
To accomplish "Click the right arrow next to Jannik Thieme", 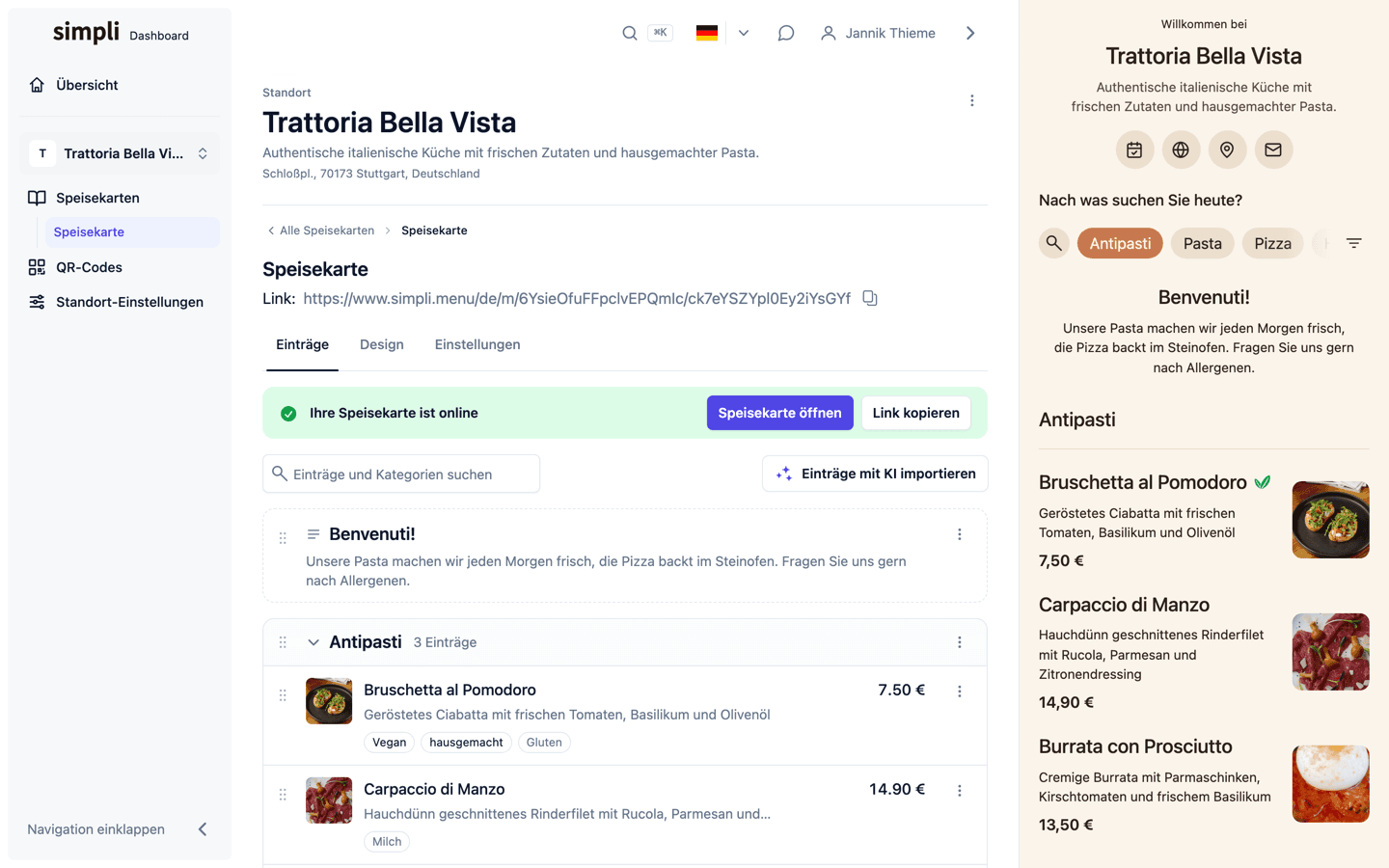I will [970, 33].
